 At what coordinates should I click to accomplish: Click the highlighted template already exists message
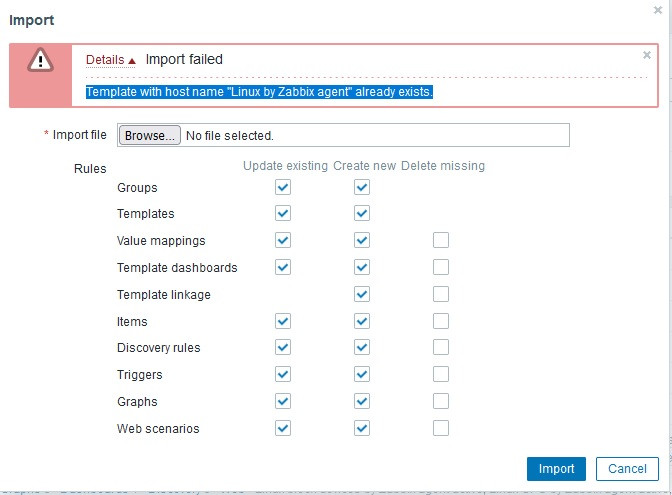259,92
